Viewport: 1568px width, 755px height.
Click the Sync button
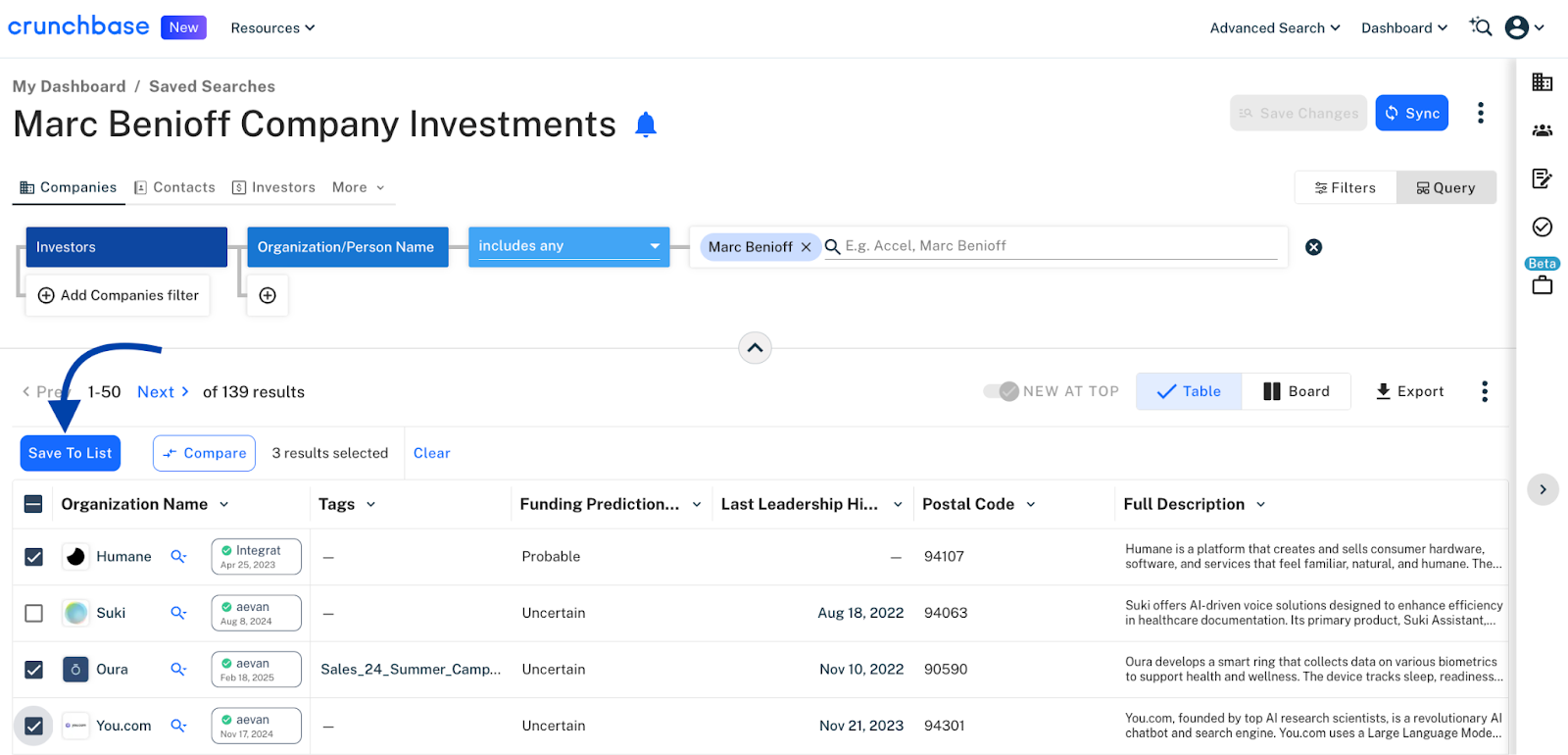[x=1411, y=113]
